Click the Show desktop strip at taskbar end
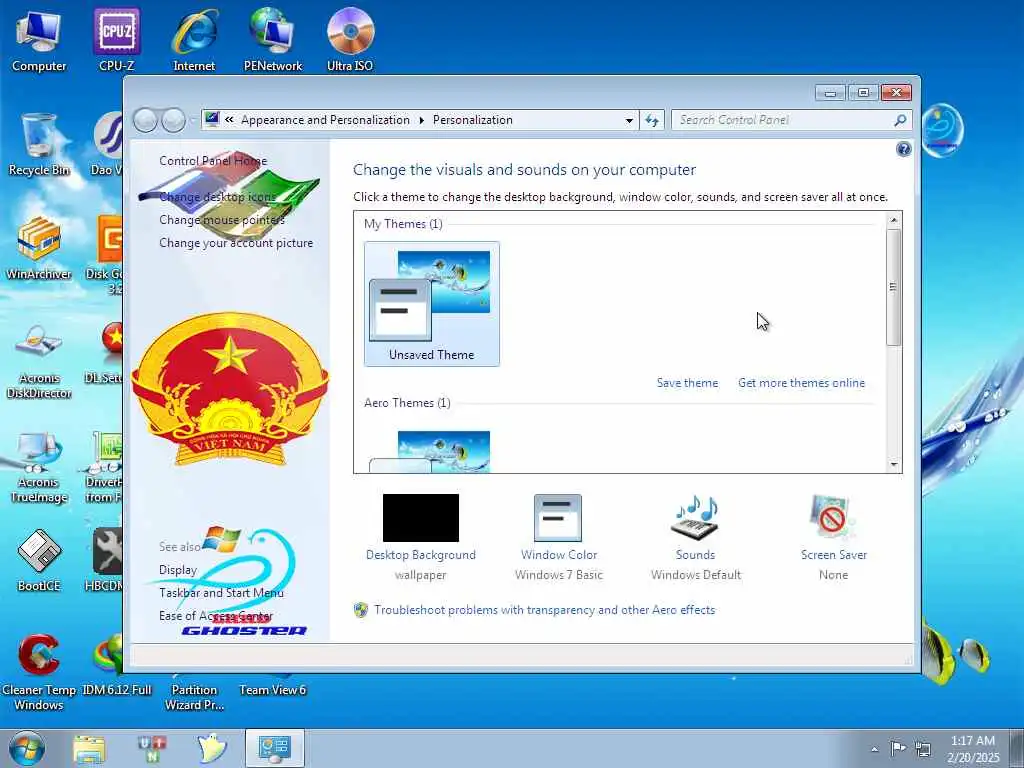 (1017, 748)
